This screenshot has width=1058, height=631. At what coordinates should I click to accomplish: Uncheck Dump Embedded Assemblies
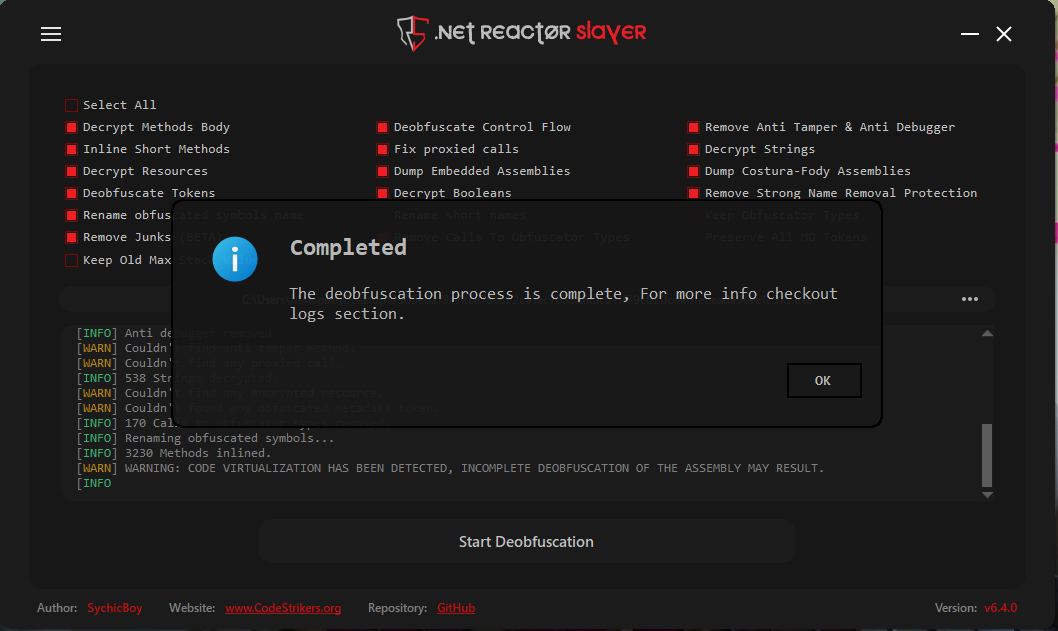(x=382, y=170)
